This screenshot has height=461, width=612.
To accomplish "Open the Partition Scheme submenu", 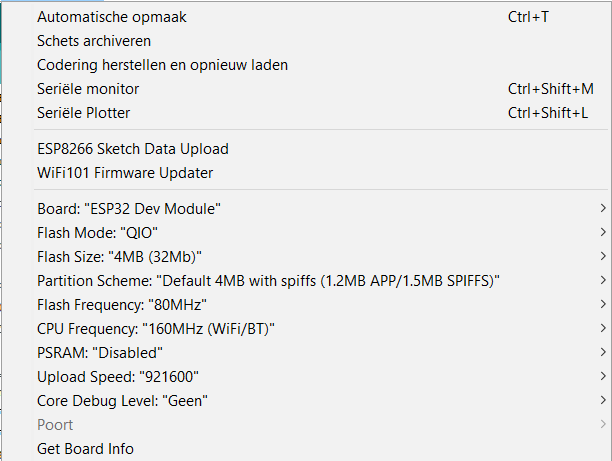I will point(268,281).
